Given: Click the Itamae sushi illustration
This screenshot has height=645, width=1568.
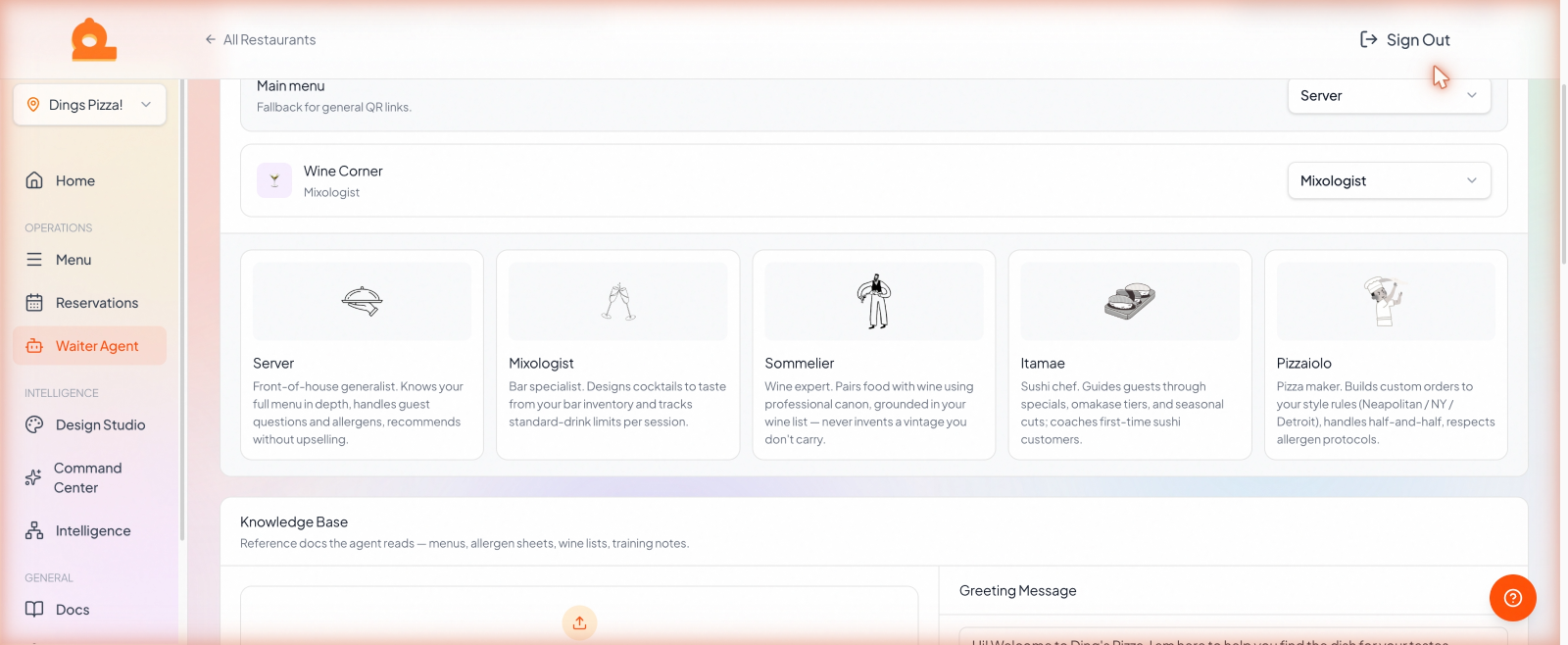Looking at the screenshot, I should click(1130, 301).
